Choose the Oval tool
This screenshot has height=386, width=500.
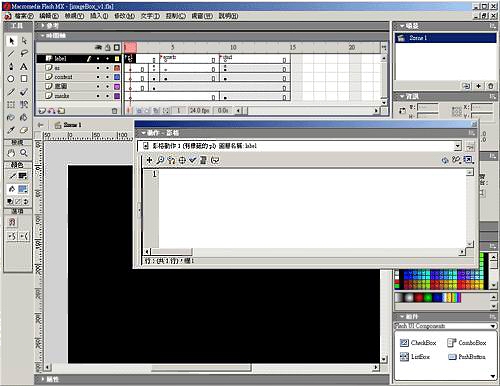[x=11, y=79]
